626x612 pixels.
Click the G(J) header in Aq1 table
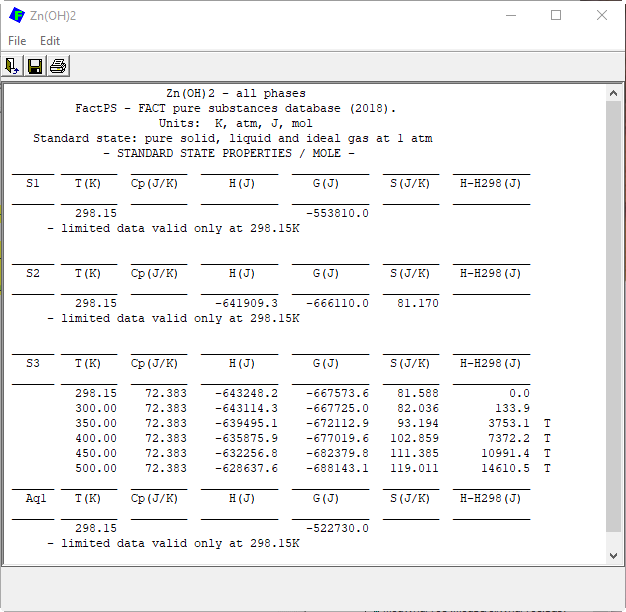pos(326,498)
